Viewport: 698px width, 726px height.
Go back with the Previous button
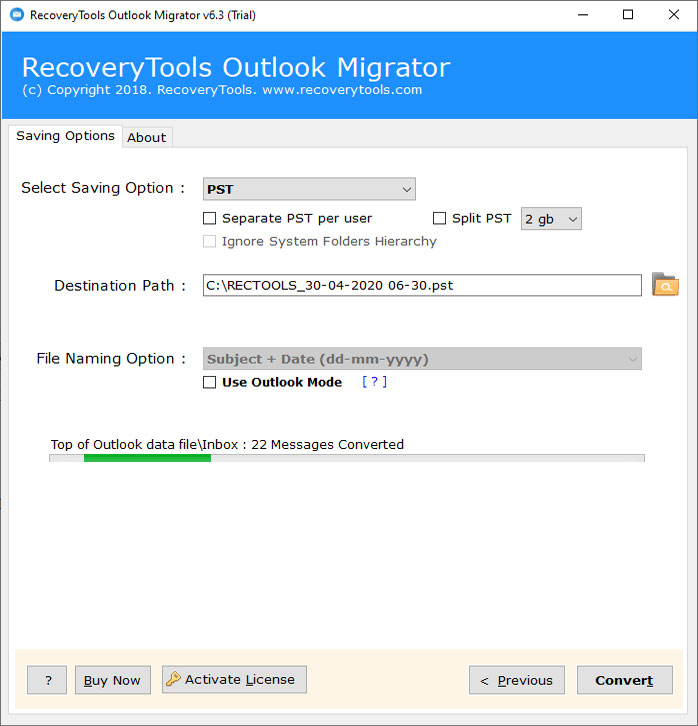point(517,680)
